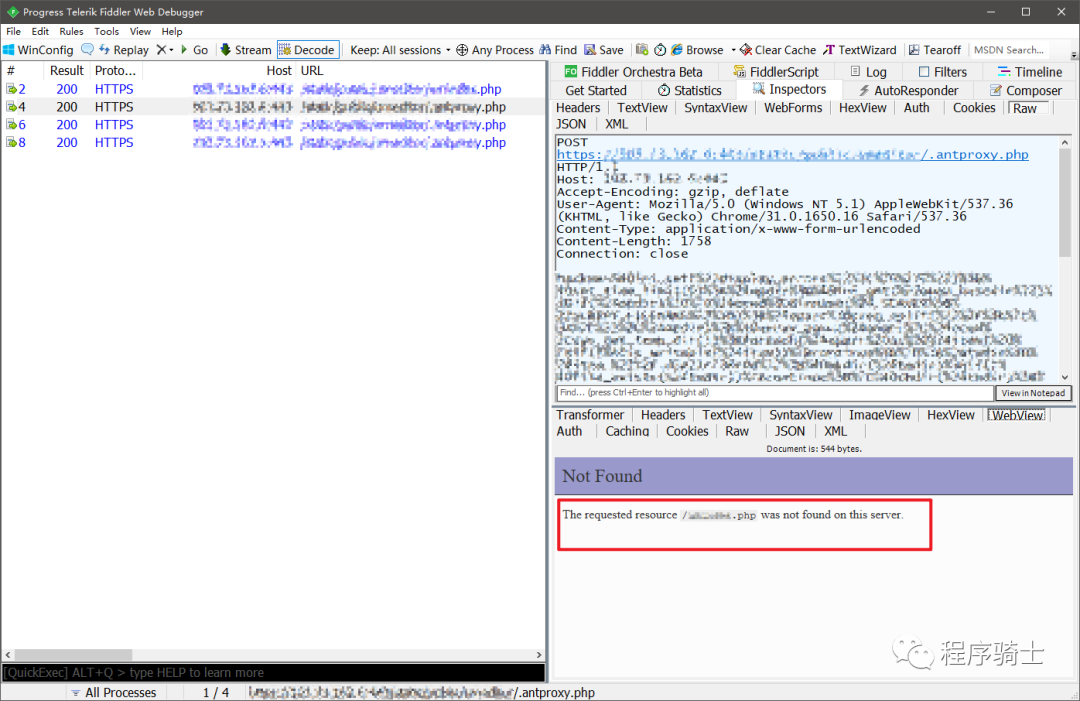This screenshot has width=1080, height=701.
Task: Open response Transformer tab
Action: pos(590,415)
